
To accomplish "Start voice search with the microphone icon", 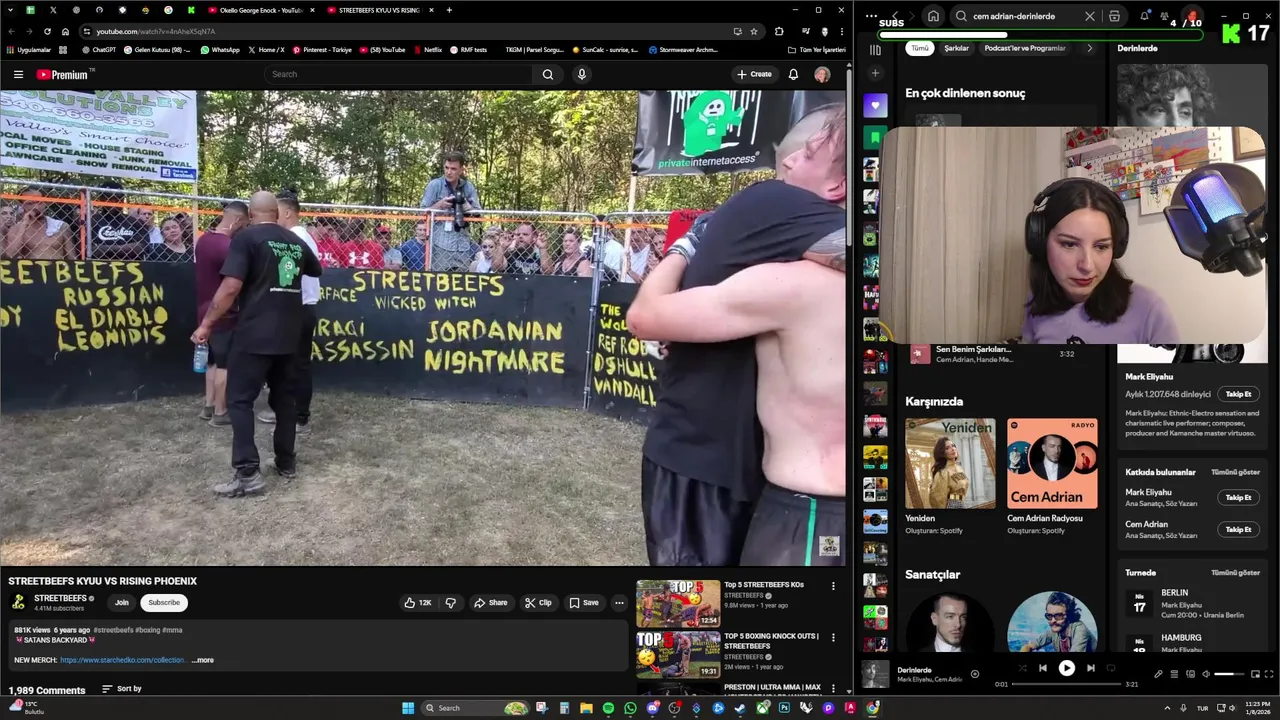I will [581, 74].
